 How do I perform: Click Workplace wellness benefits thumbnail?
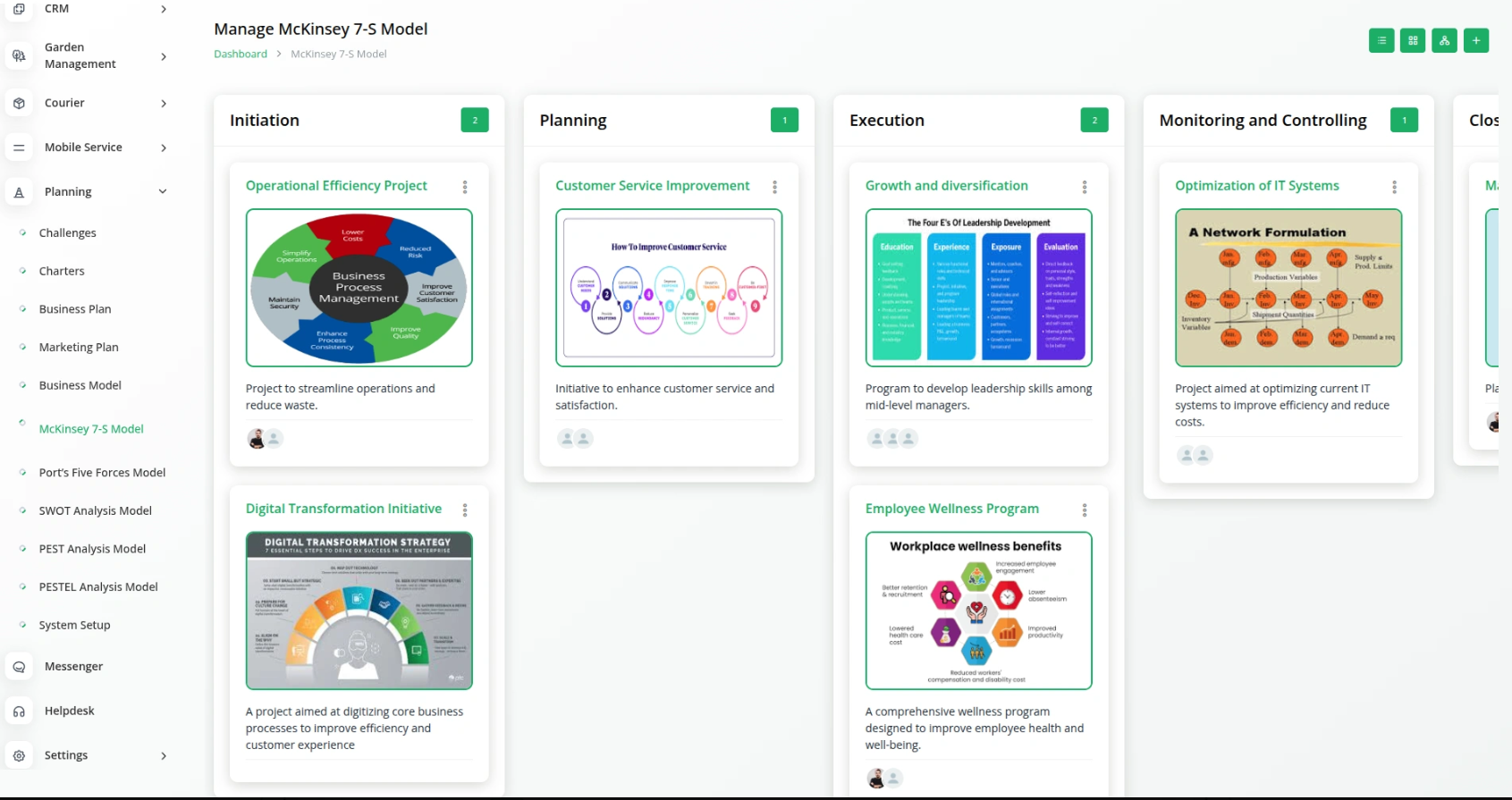coord(979,611)
